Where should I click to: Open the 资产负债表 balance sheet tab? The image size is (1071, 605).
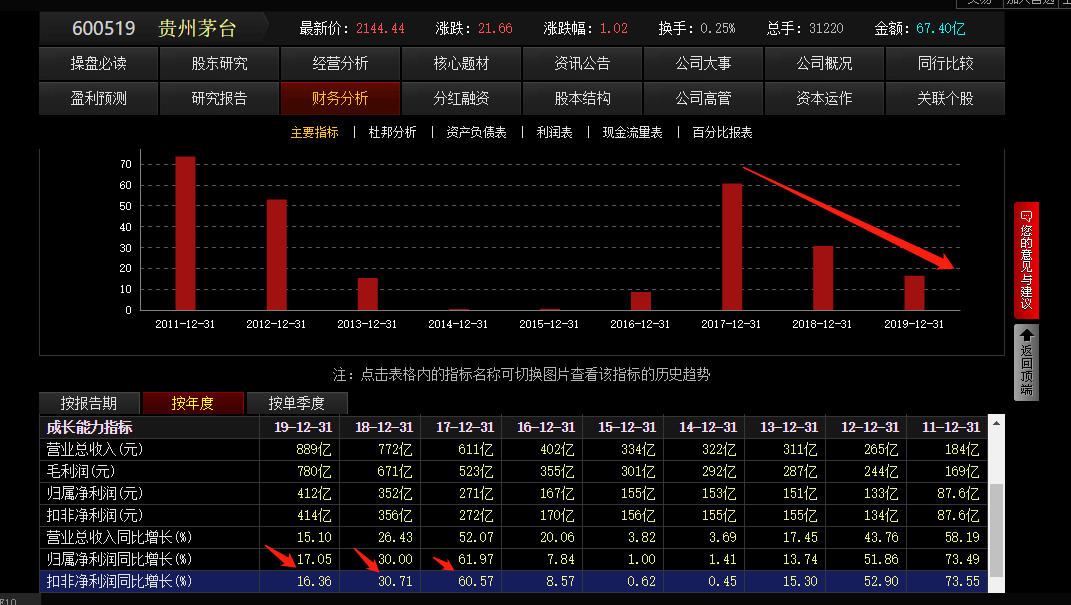(x=475, y=131)
